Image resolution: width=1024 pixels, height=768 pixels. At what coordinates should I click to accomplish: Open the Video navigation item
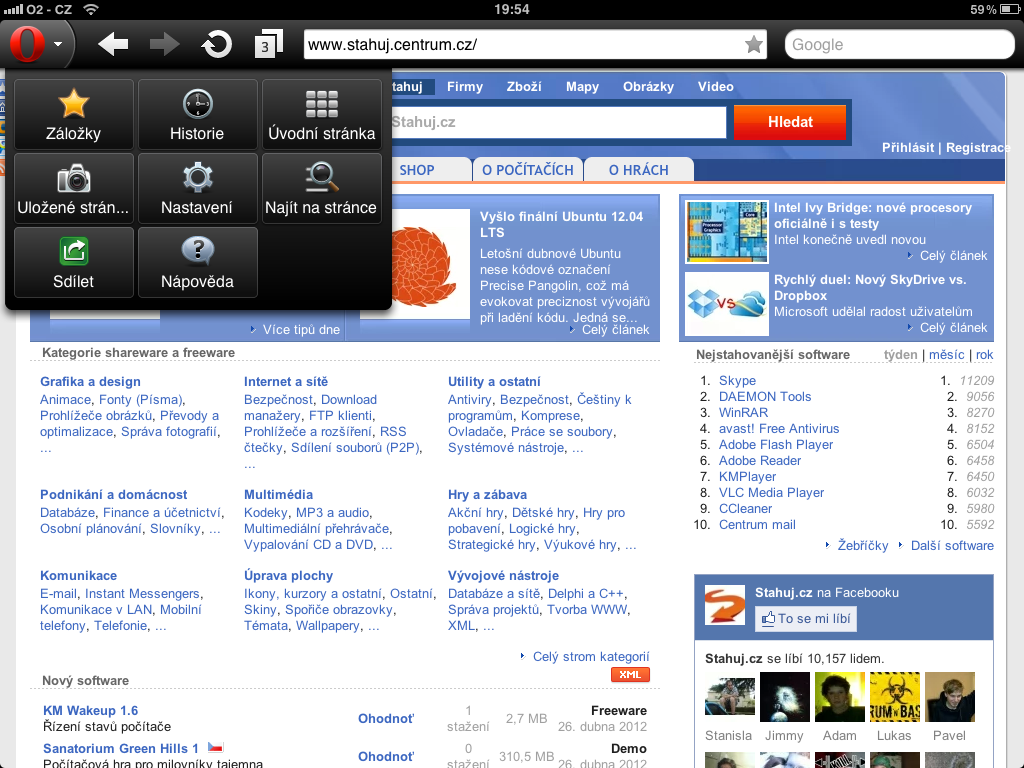tap(716, 86)
